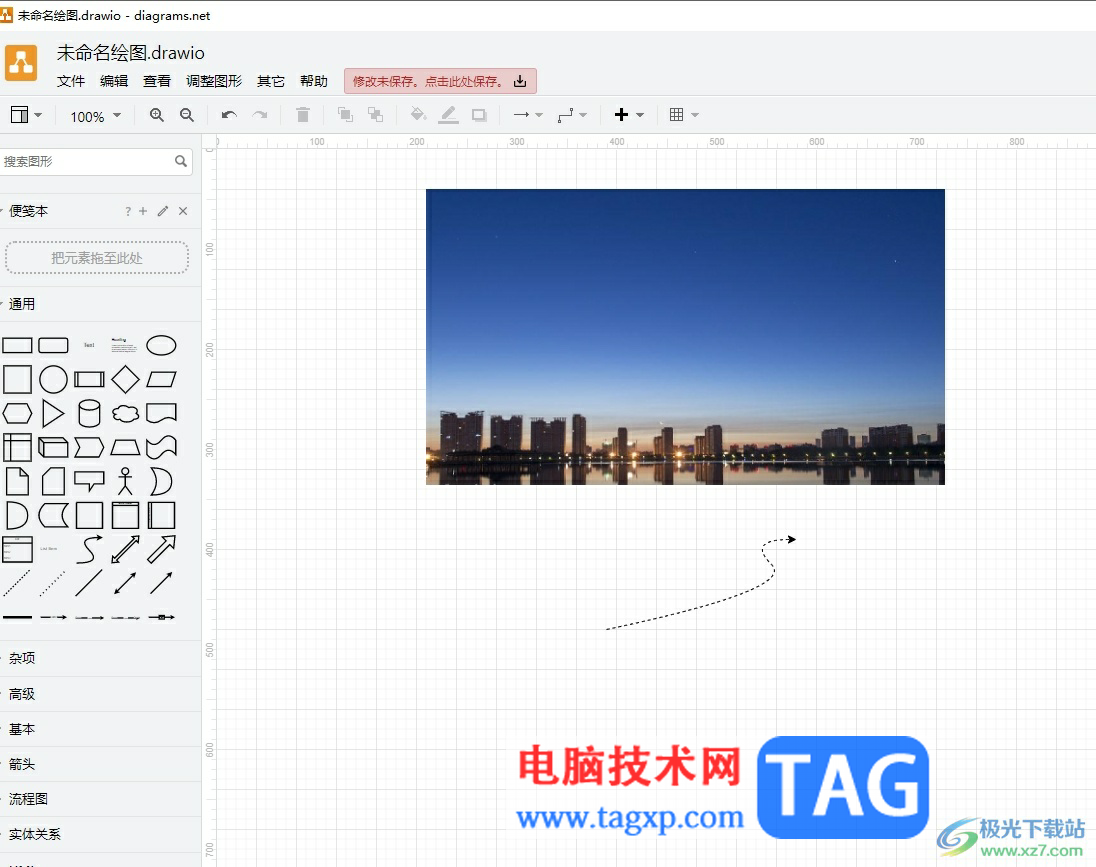1096x867 pixels.
Task: Close the 便笺本 scratchpad section
Action: (x=183, y=211)
